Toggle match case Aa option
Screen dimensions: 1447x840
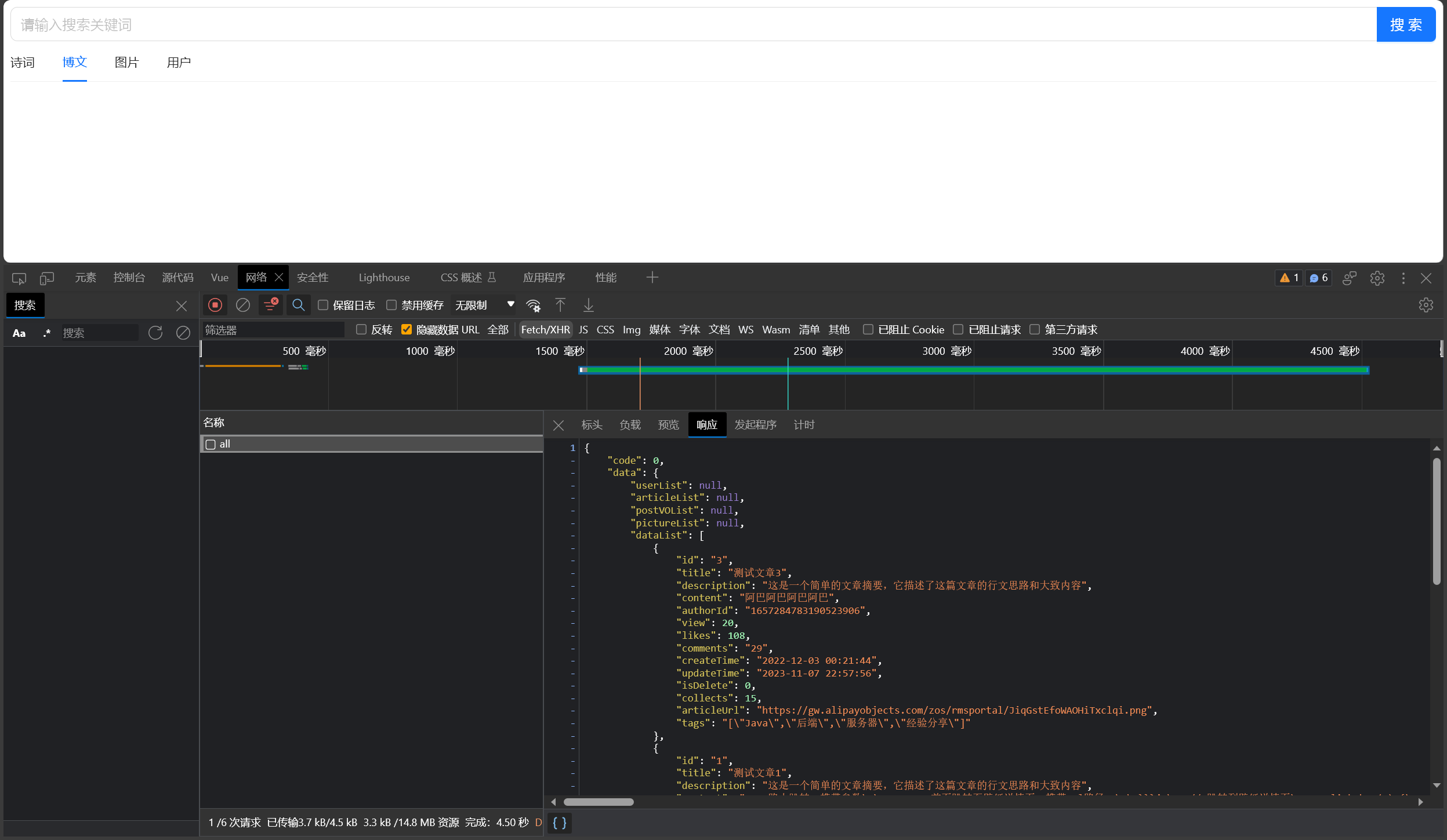[19, 333]
